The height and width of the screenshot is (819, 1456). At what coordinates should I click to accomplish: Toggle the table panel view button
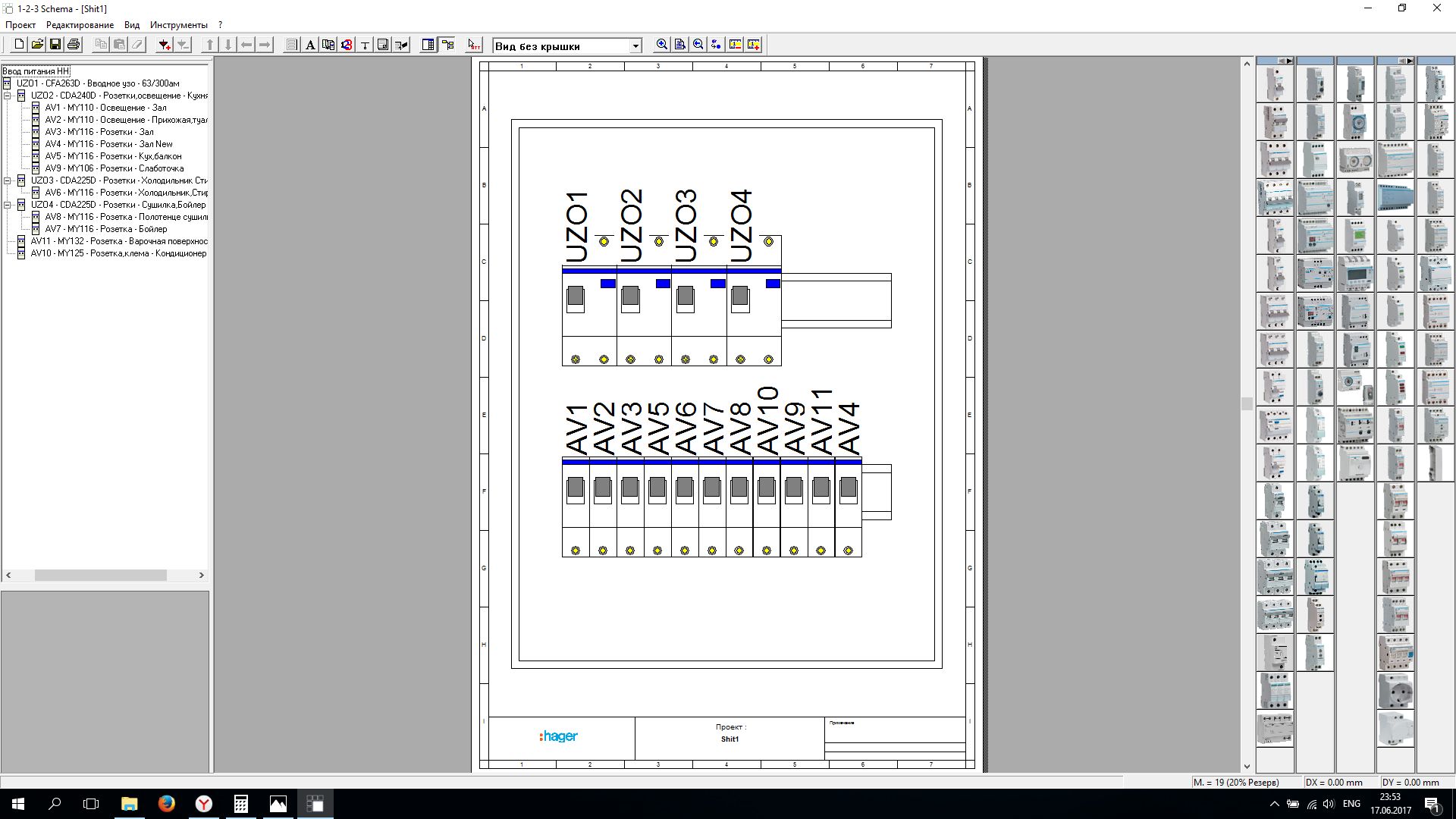click(428, 45)
